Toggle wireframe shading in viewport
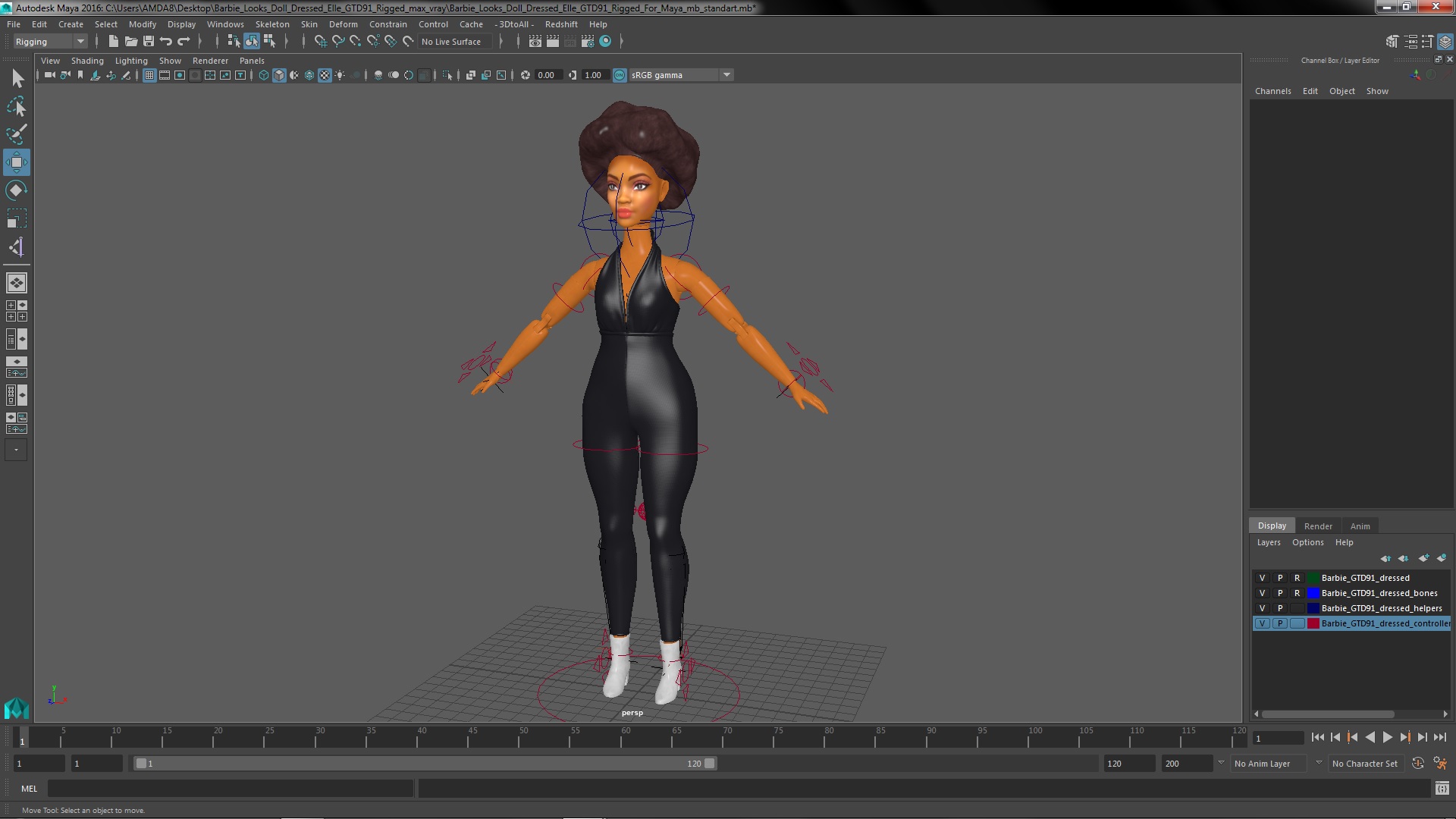 [x=264, y=75]
